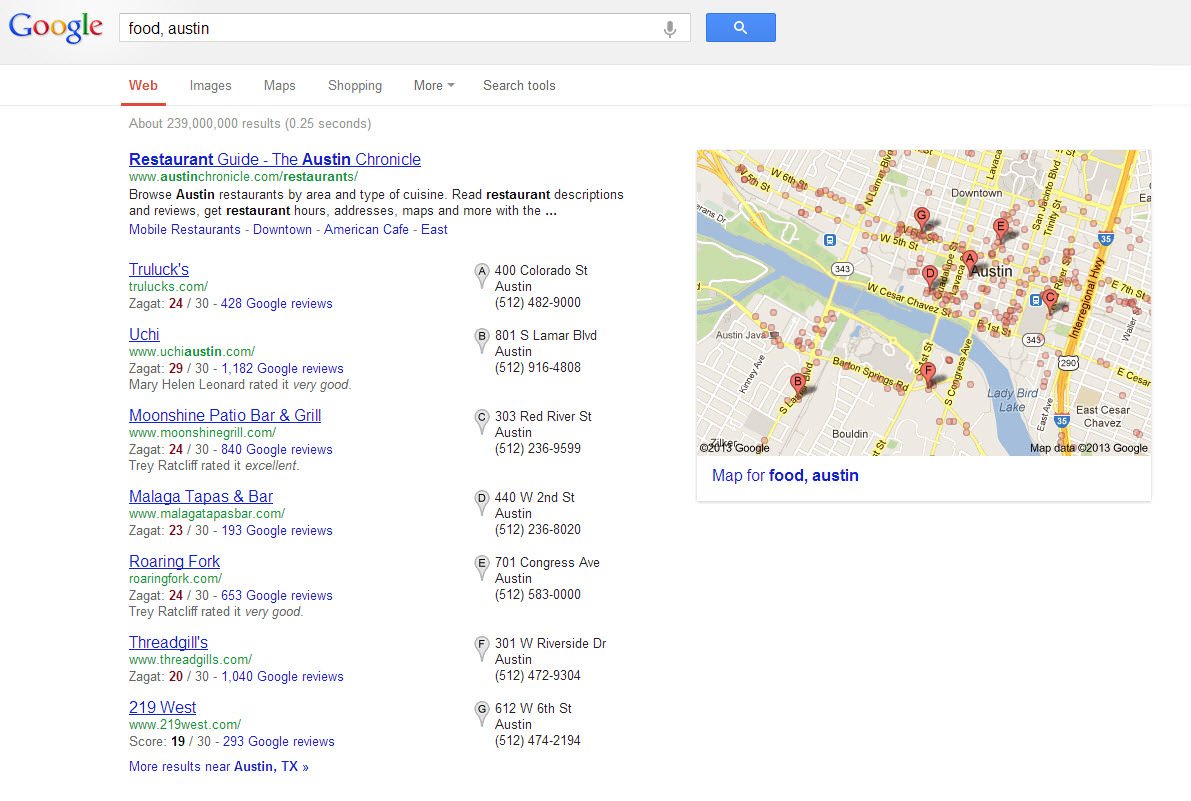Click the address '801 S Lamar Blvd'
Image resolution: width=1191 pixels, height=801 pixels.
545,336
